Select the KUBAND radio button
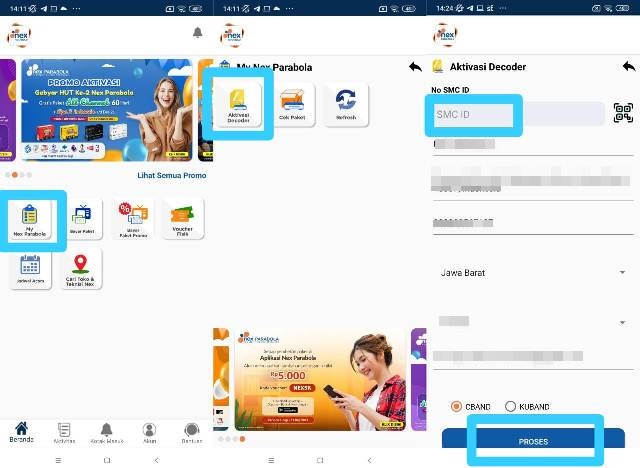Viewport: 640px width, 468px height. coord(511,406)
